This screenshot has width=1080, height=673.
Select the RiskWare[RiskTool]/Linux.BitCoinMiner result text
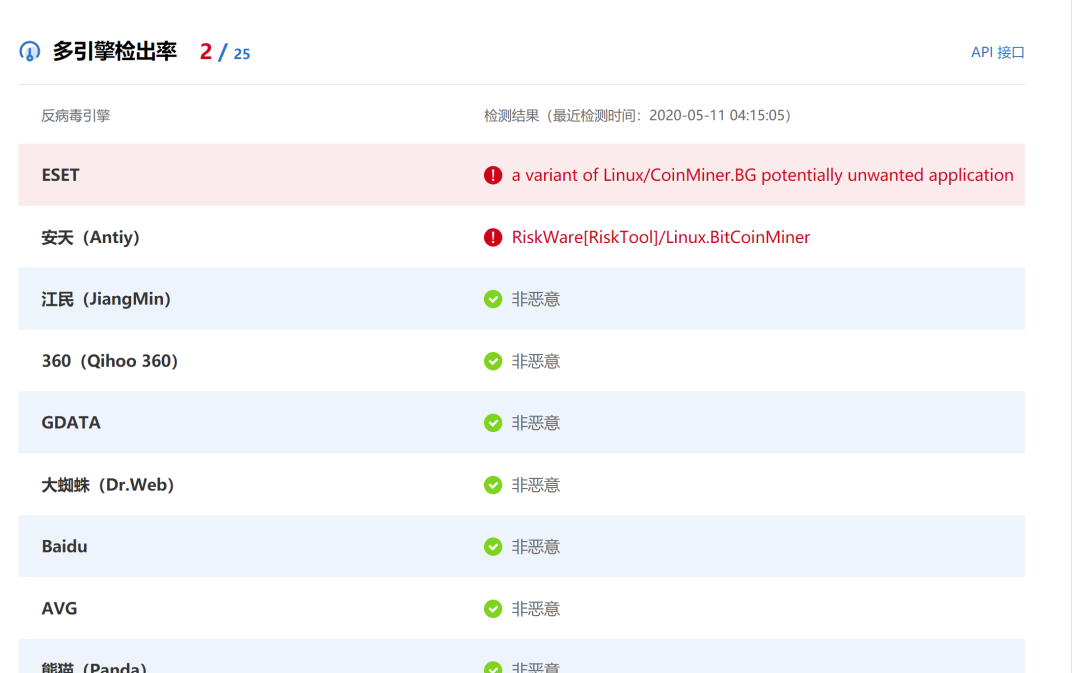(661, 237)
